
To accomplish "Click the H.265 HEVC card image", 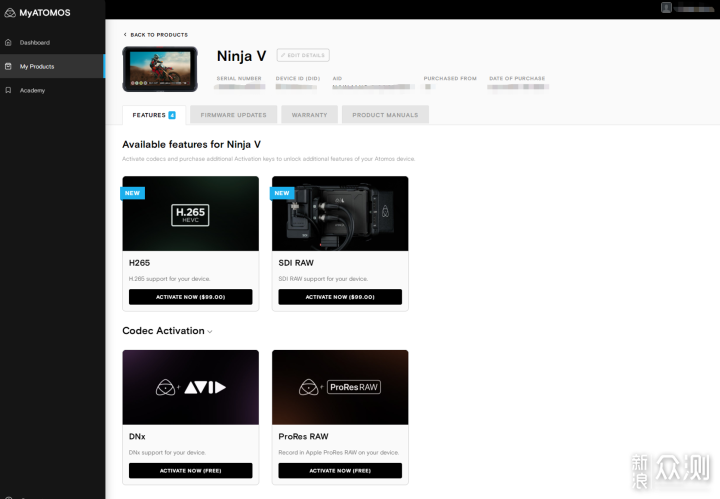I will [191, 213].
